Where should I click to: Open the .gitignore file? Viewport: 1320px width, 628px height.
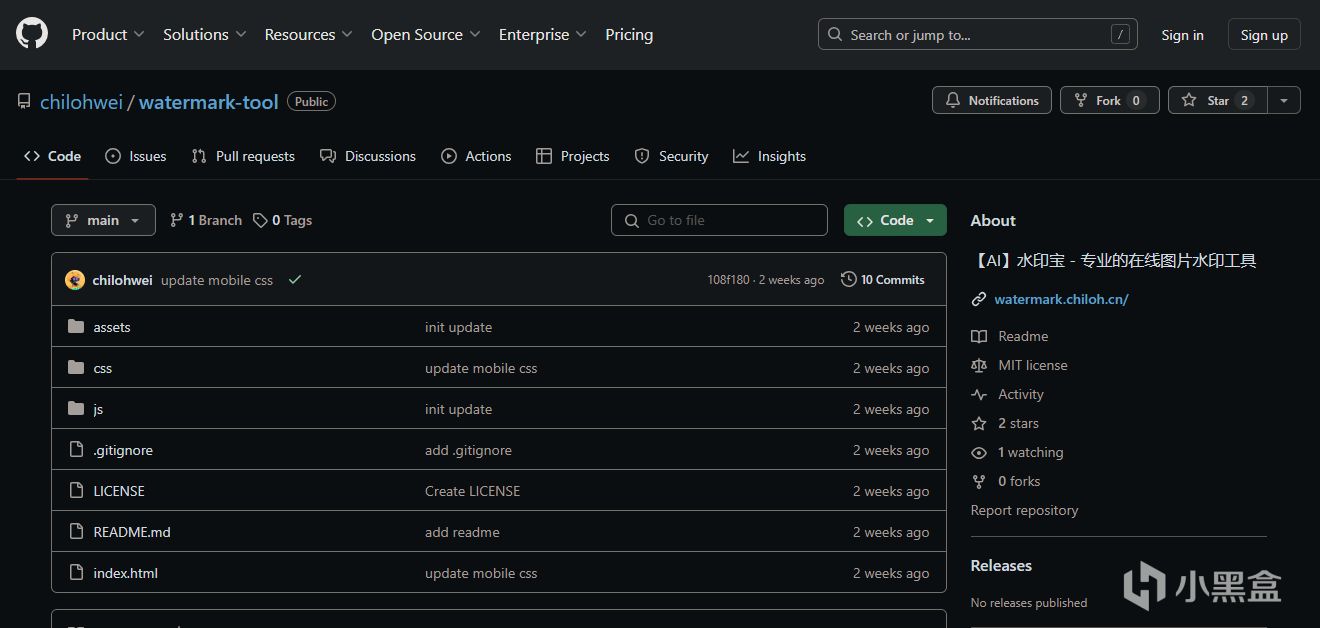click(x=123, y=450)
